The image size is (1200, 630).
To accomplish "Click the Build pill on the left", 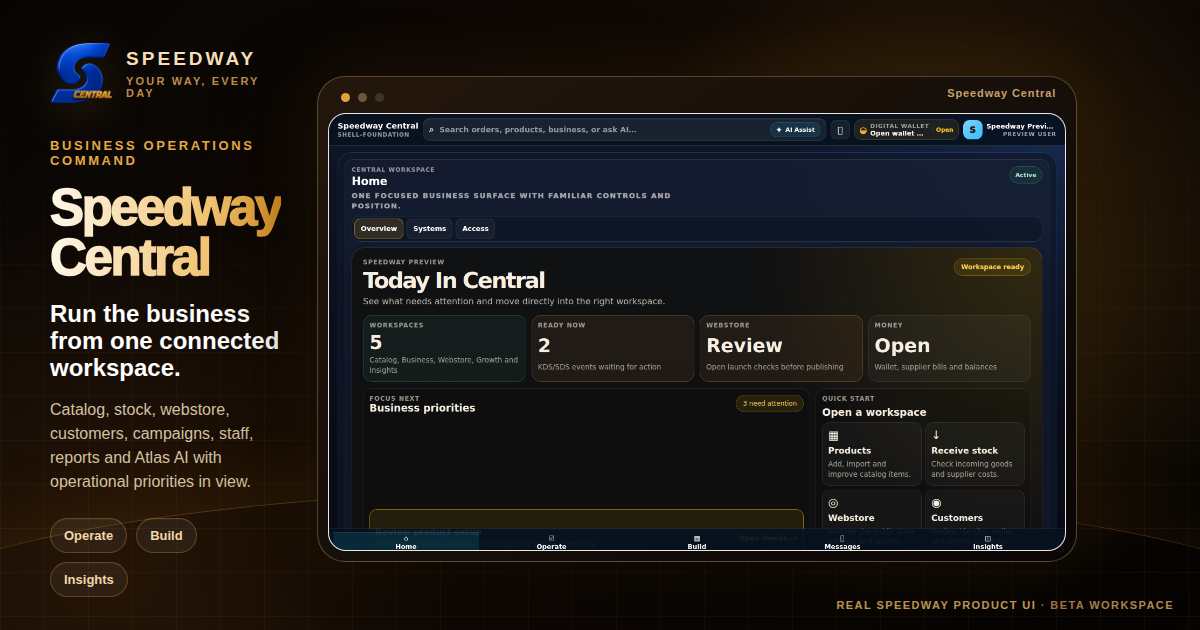I will tap(166, 535).
